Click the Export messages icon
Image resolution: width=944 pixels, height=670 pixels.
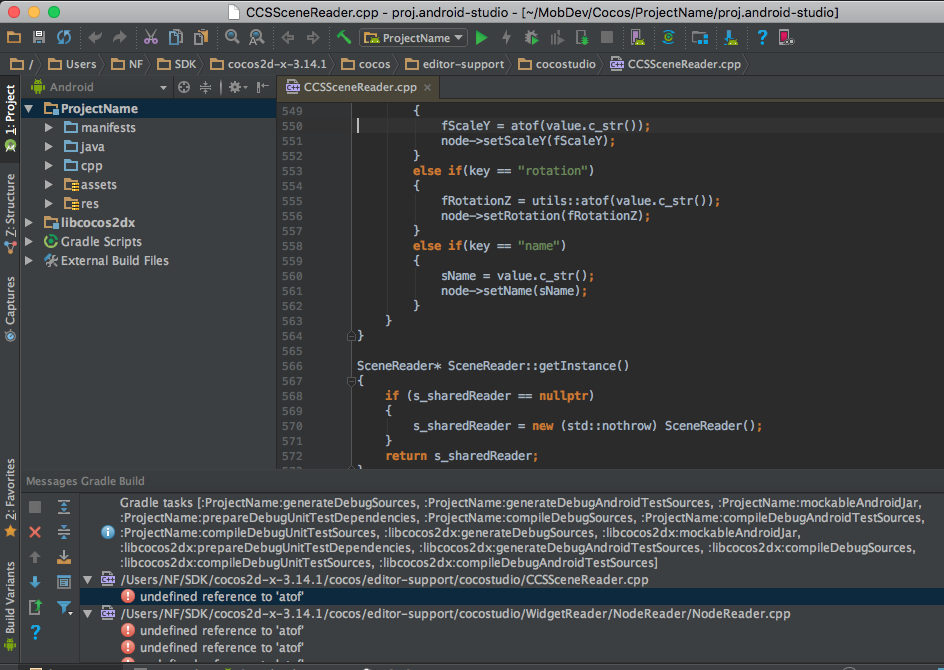[35, 606]
